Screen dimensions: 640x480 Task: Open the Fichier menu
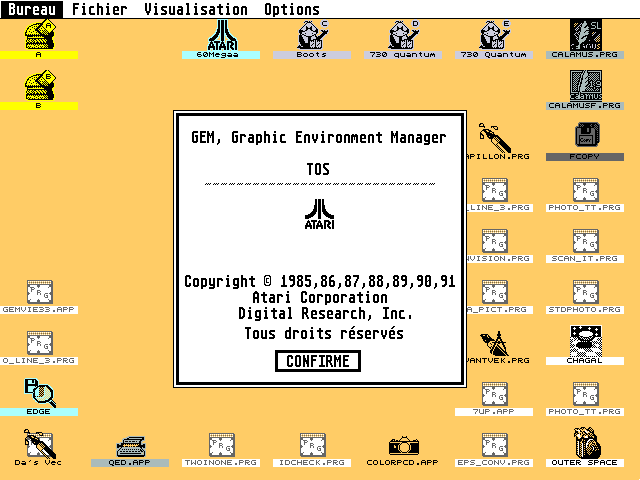(100, 9)
